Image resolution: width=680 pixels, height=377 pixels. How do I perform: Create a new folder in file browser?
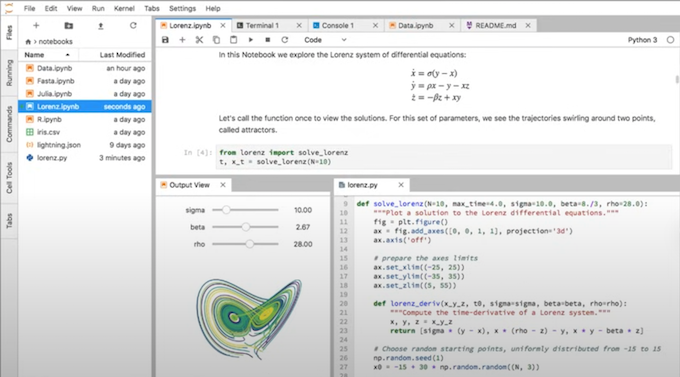coord(69,26)
